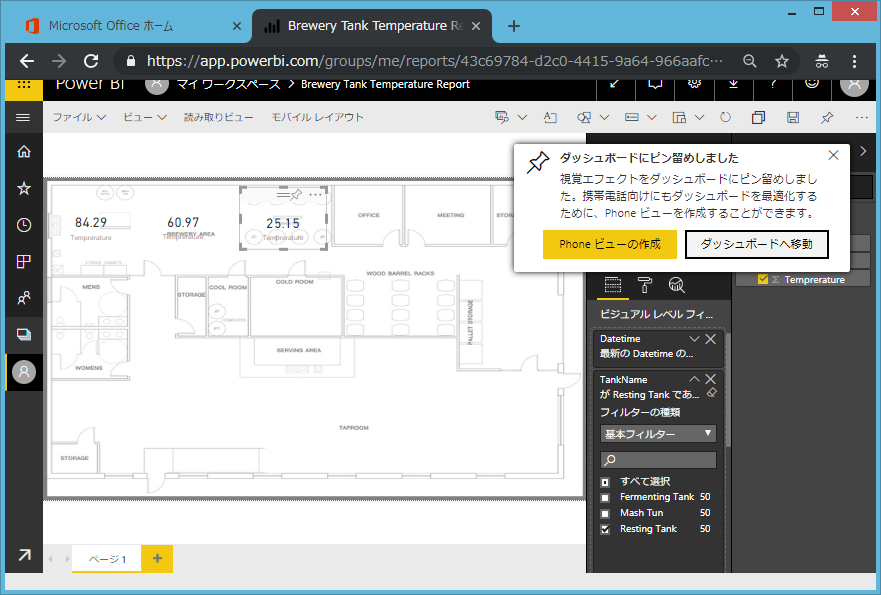Open the ビュー menu
The height and width of the screenshot is (595, 881).
pos(144,117)
